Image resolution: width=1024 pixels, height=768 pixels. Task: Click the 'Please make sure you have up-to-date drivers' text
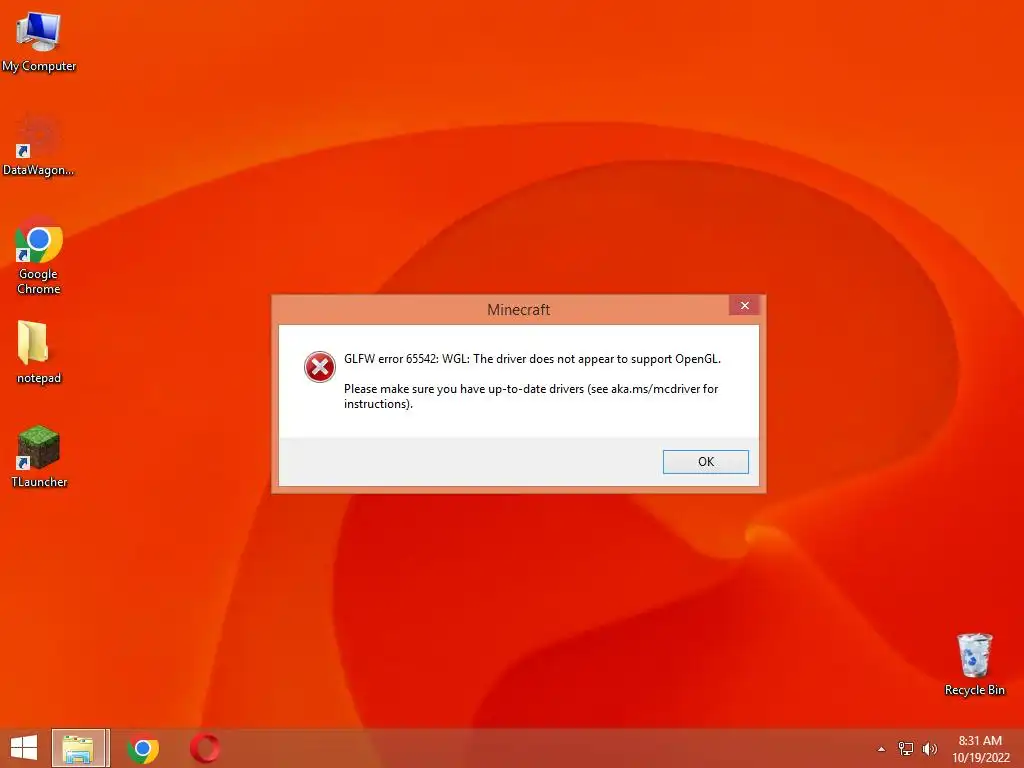pos(531,396)
